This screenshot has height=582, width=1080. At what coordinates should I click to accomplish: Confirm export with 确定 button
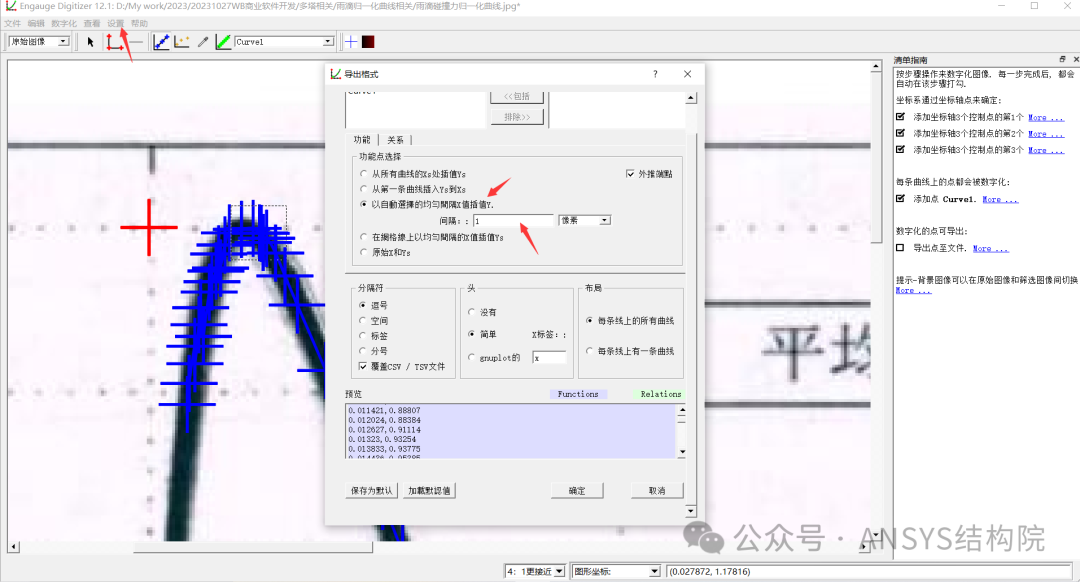[x=577, y=490]
